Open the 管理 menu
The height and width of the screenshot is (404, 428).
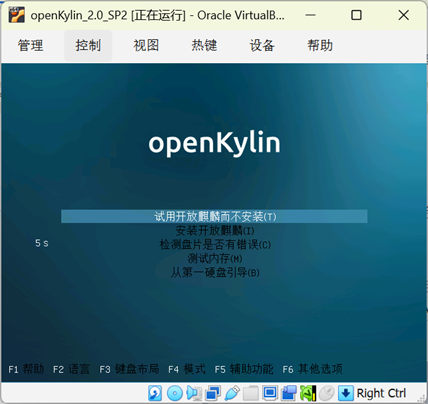(x=30, y=45)
